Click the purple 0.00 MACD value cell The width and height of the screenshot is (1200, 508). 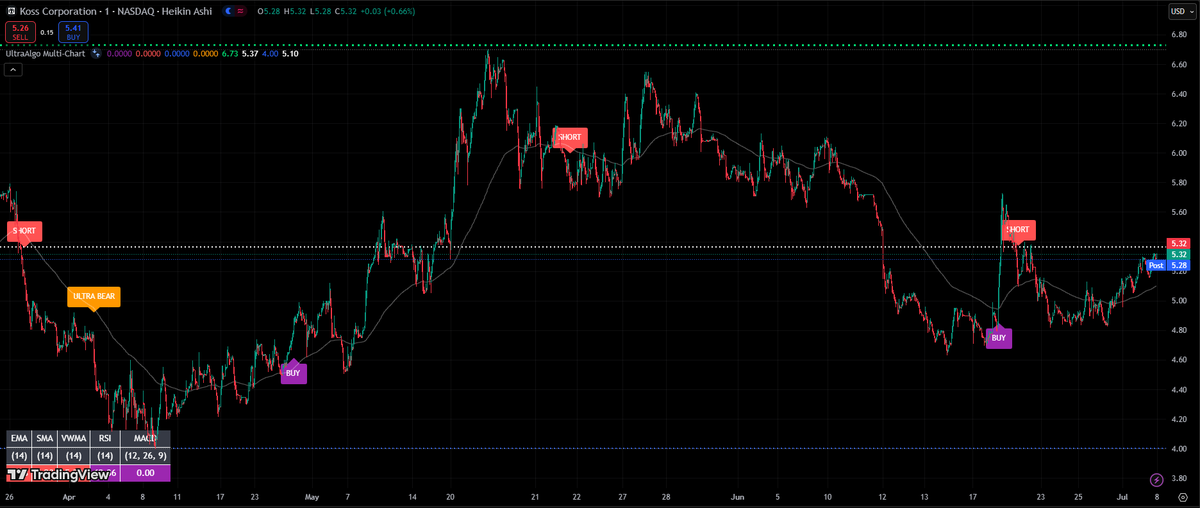pyautogui.click(x=145, y=472)
